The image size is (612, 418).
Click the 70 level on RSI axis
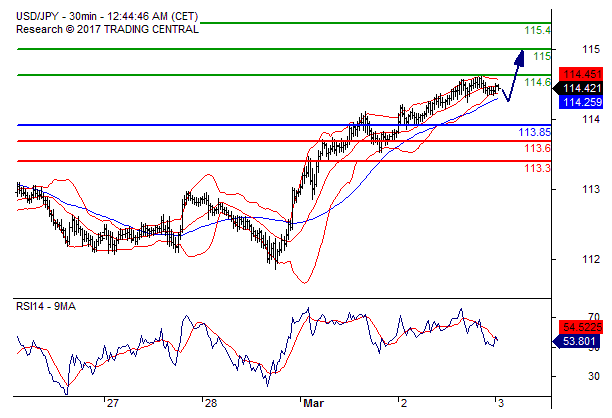(566, 316)
